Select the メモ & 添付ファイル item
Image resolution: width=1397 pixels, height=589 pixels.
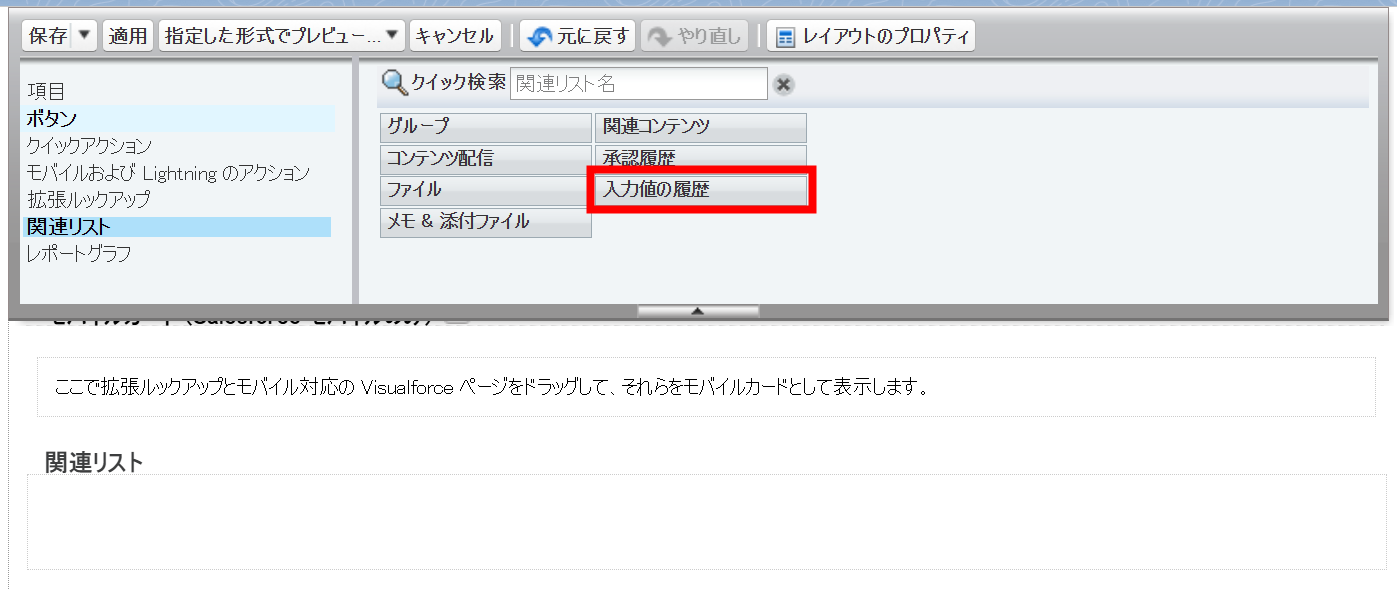click(486, 222)
